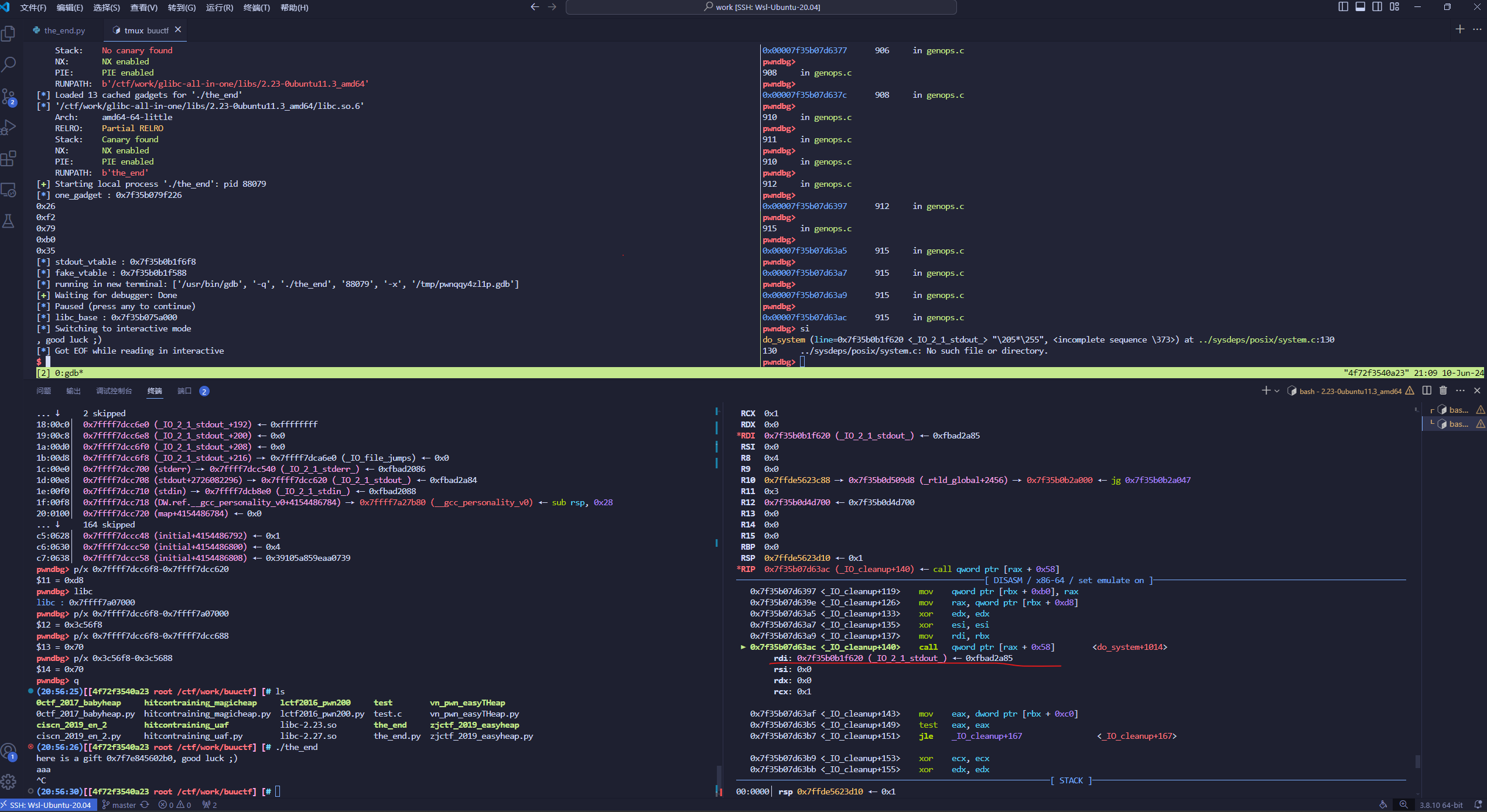Open notifications bell in status bar
The width and height of the screenshot is (1487, 812).
tap(1478, 805)
